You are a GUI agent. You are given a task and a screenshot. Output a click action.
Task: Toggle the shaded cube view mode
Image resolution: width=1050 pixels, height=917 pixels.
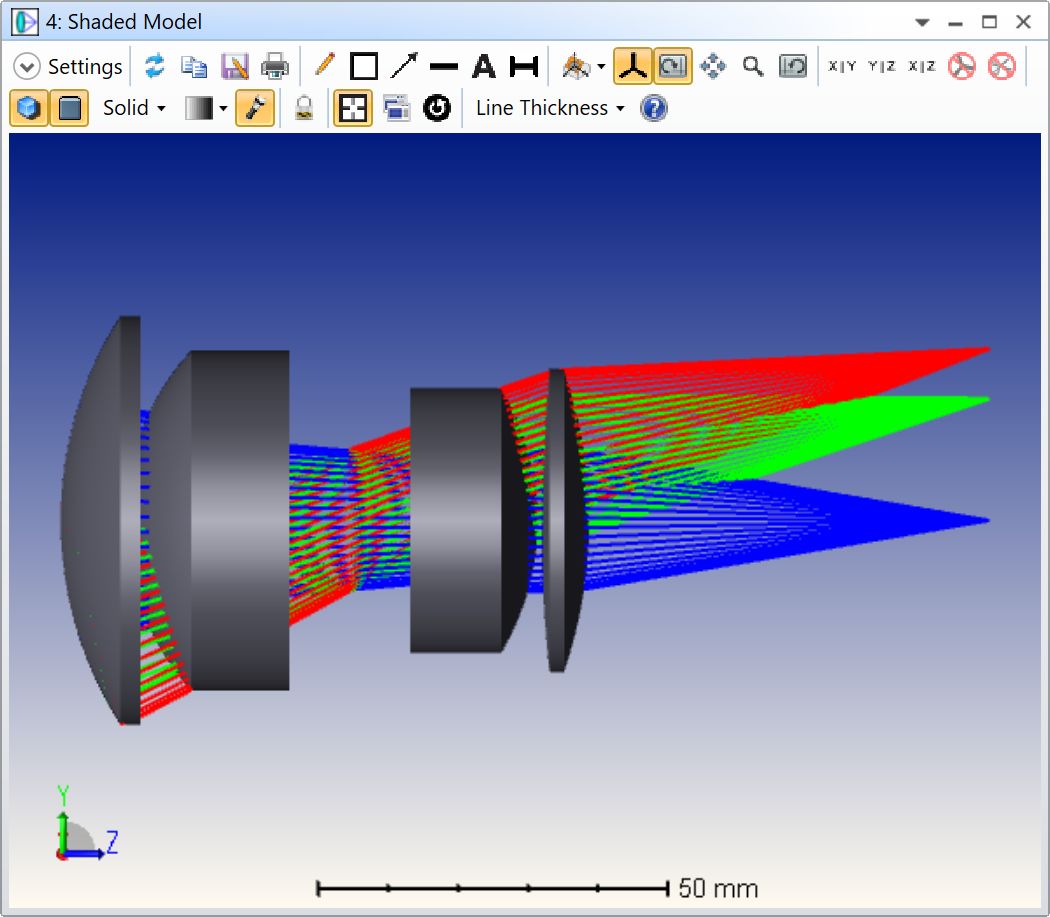coord(29,108)
